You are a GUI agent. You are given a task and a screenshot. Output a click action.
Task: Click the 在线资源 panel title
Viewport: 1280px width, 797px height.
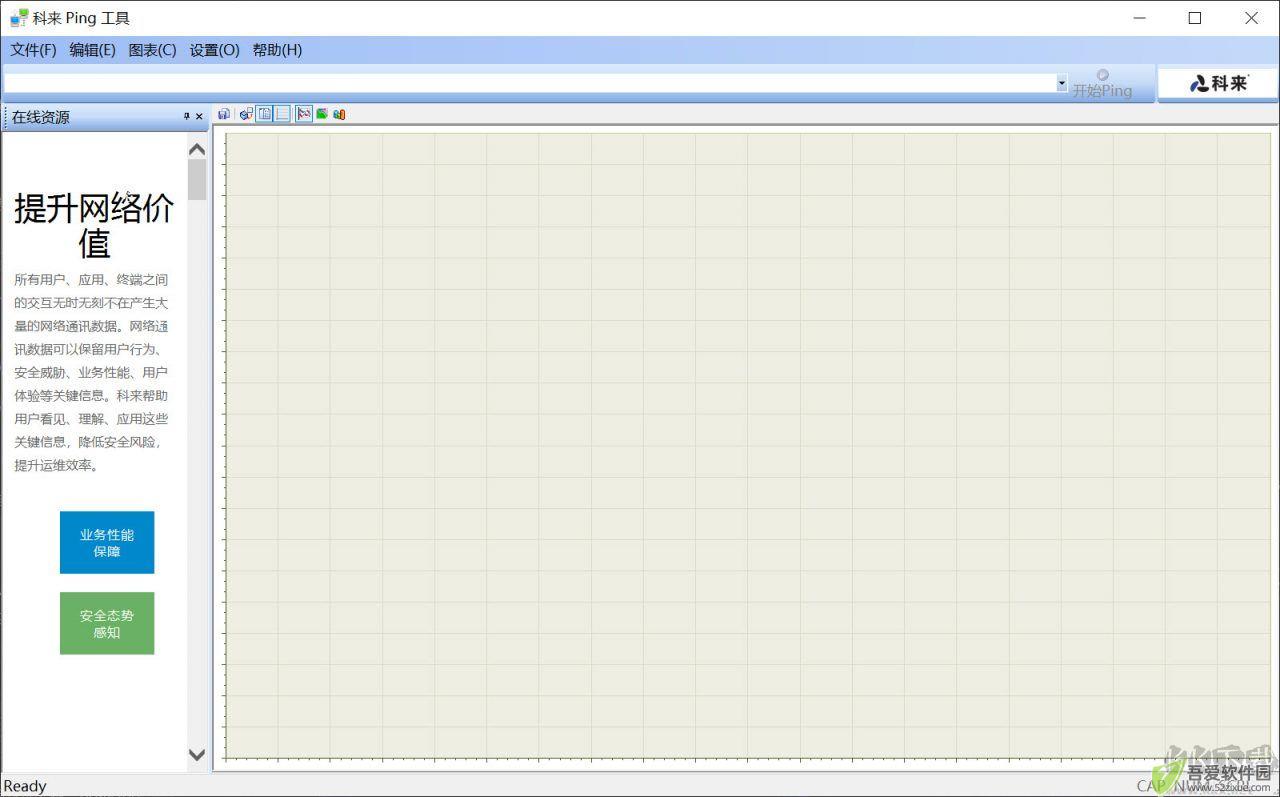(x=41, y=117)
